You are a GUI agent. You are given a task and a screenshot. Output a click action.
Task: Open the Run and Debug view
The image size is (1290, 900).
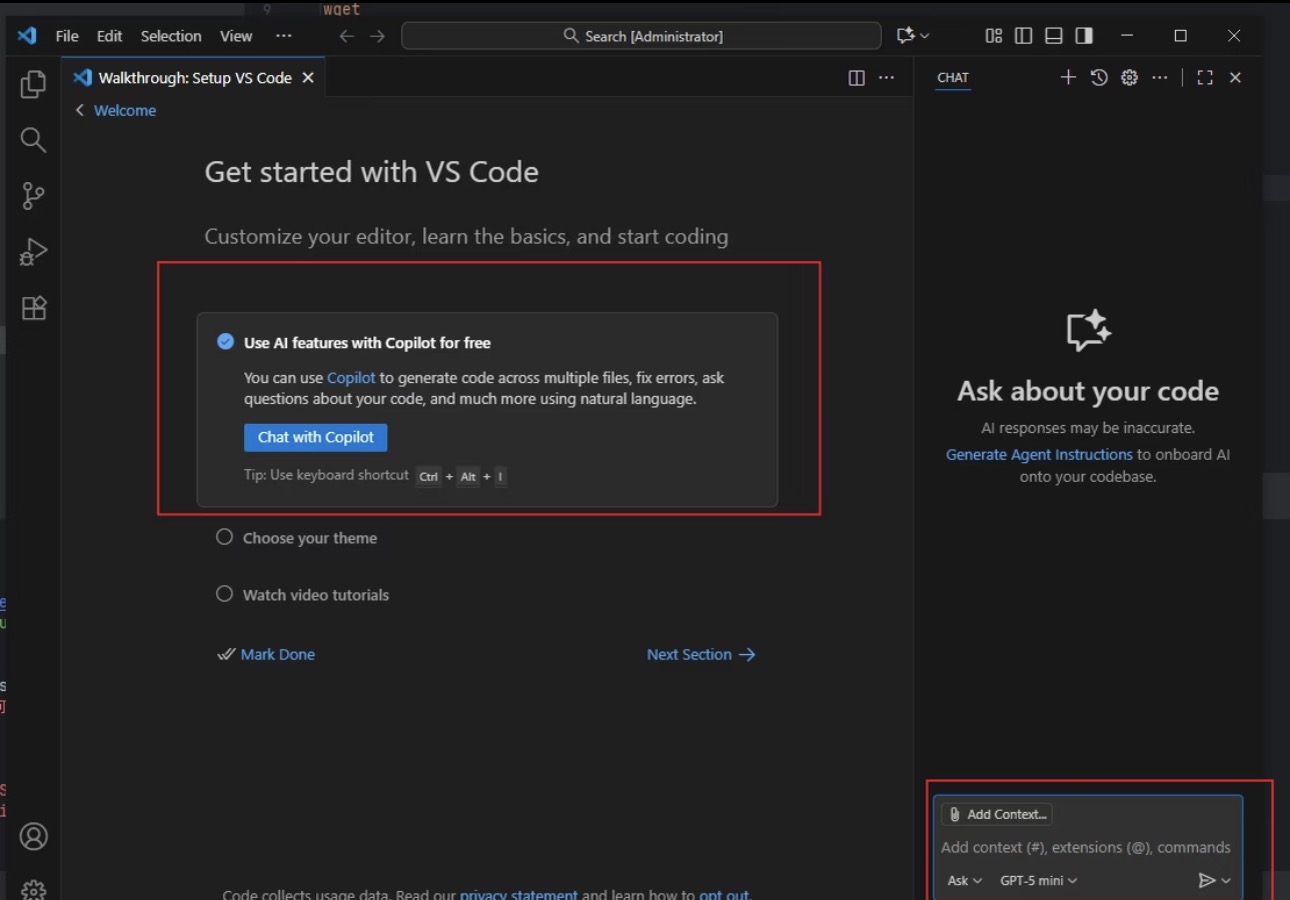pyautogui.click(x=33, y=252)
